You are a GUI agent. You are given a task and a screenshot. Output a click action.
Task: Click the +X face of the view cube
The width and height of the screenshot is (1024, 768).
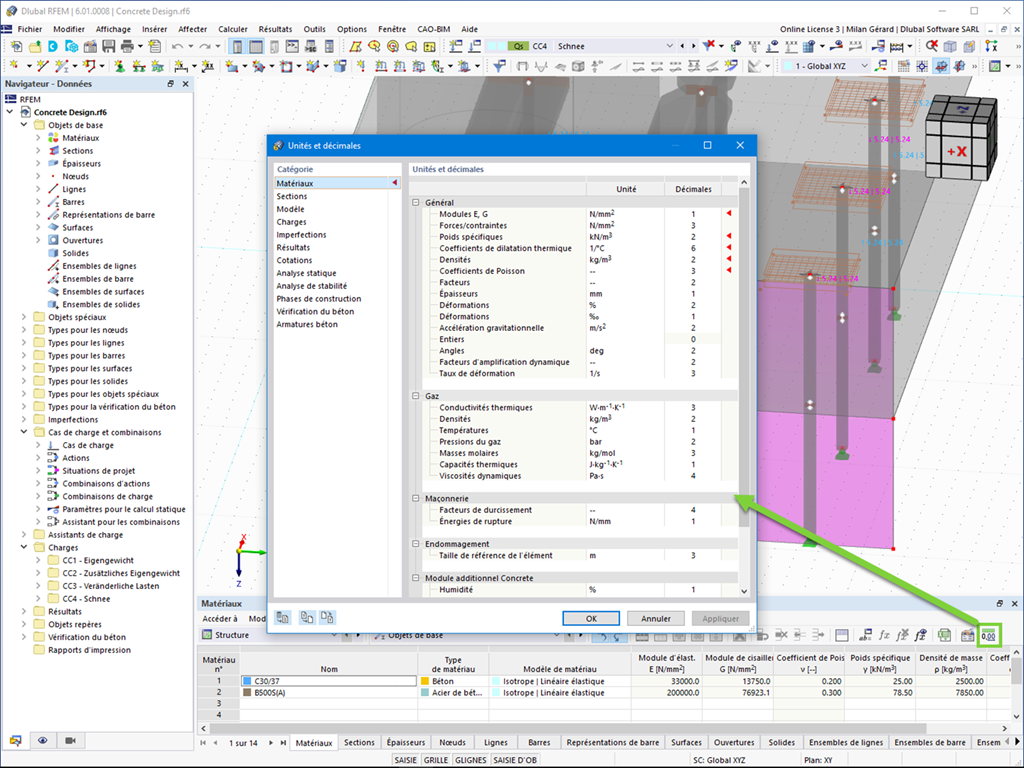coord(957,152)
